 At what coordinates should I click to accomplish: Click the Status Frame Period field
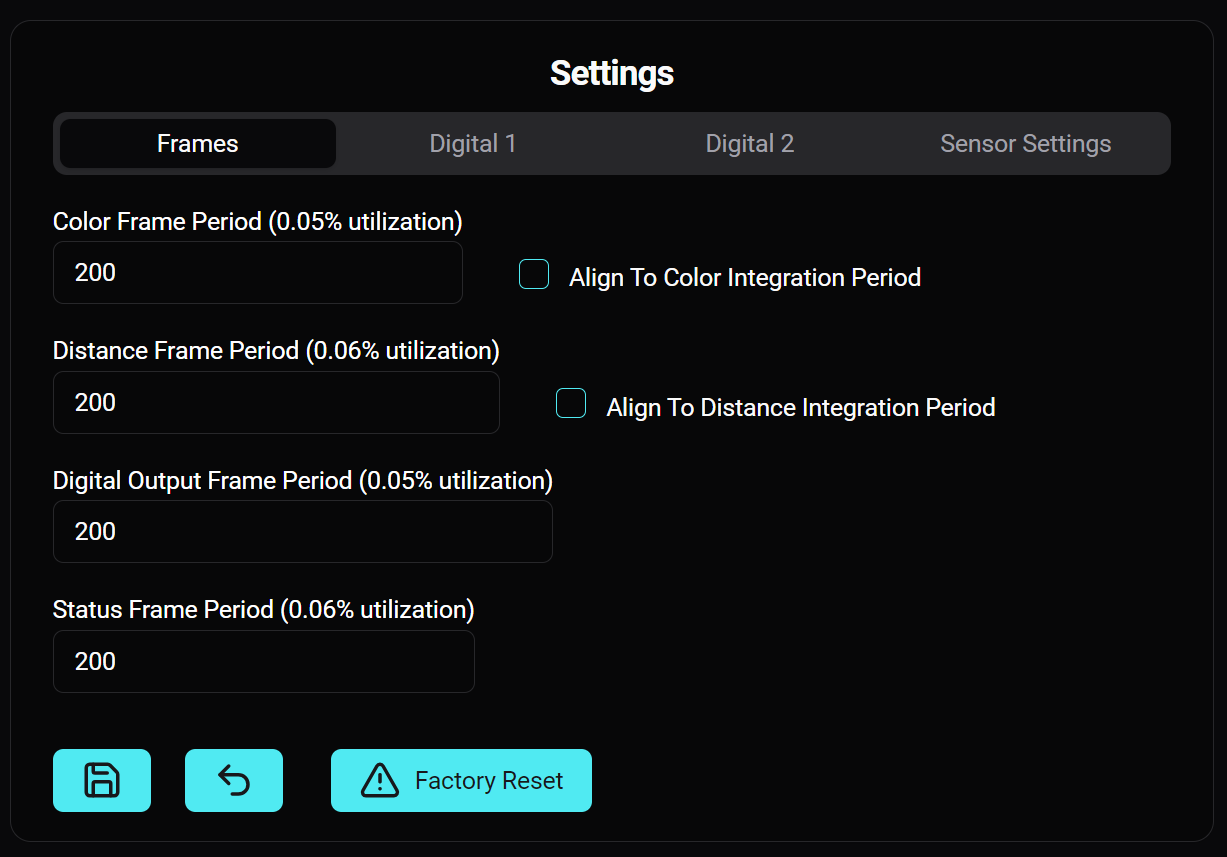pyautogui.click(x=263, y=661)
